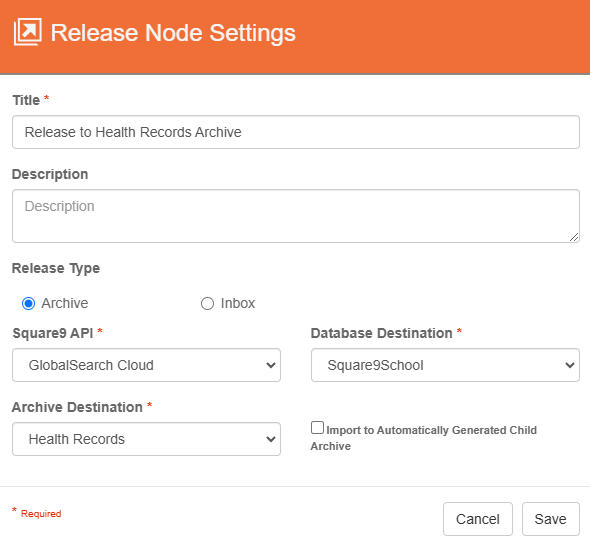The height and width of the screenshot is (547, 590).
Task: Click the Archive Destination chevron arrow
Action: 271,439
